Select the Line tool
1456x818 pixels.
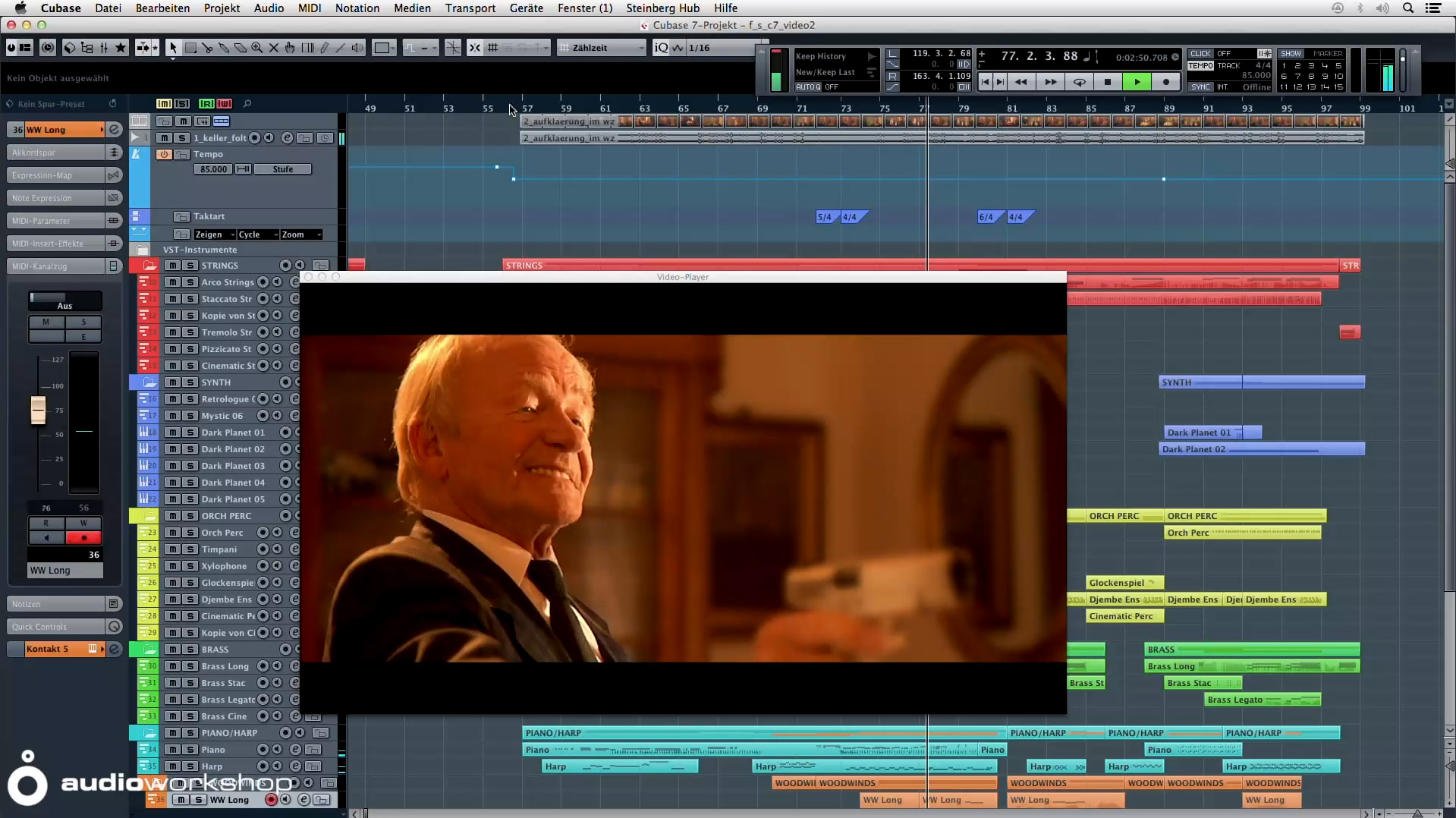pyautogui.click(x=340, y=48)
